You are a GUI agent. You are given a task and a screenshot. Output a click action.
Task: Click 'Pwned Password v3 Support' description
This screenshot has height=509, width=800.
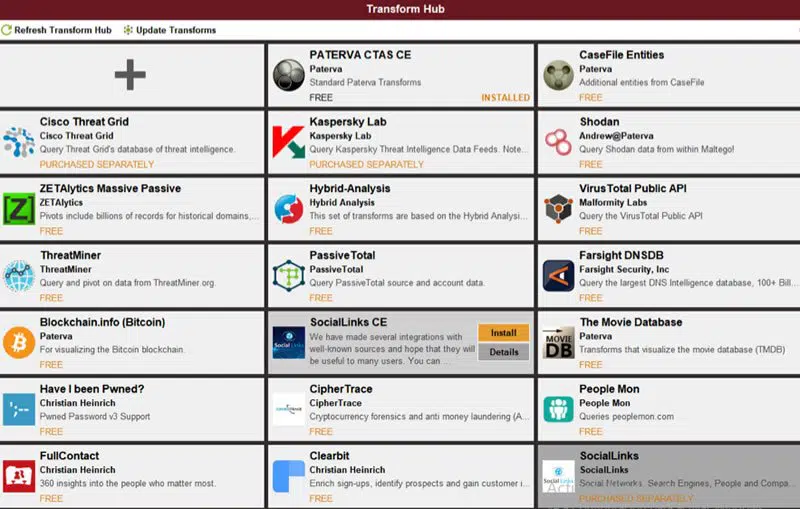click(95, 416)
